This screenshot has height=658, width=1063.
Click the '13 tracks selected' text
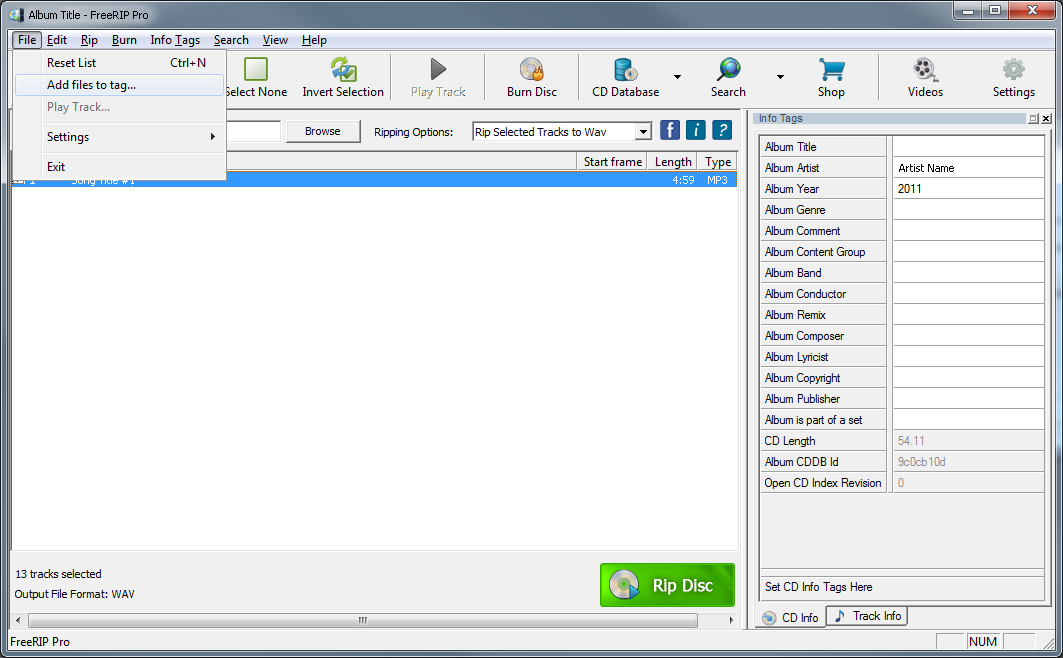[x=58, y=574]
